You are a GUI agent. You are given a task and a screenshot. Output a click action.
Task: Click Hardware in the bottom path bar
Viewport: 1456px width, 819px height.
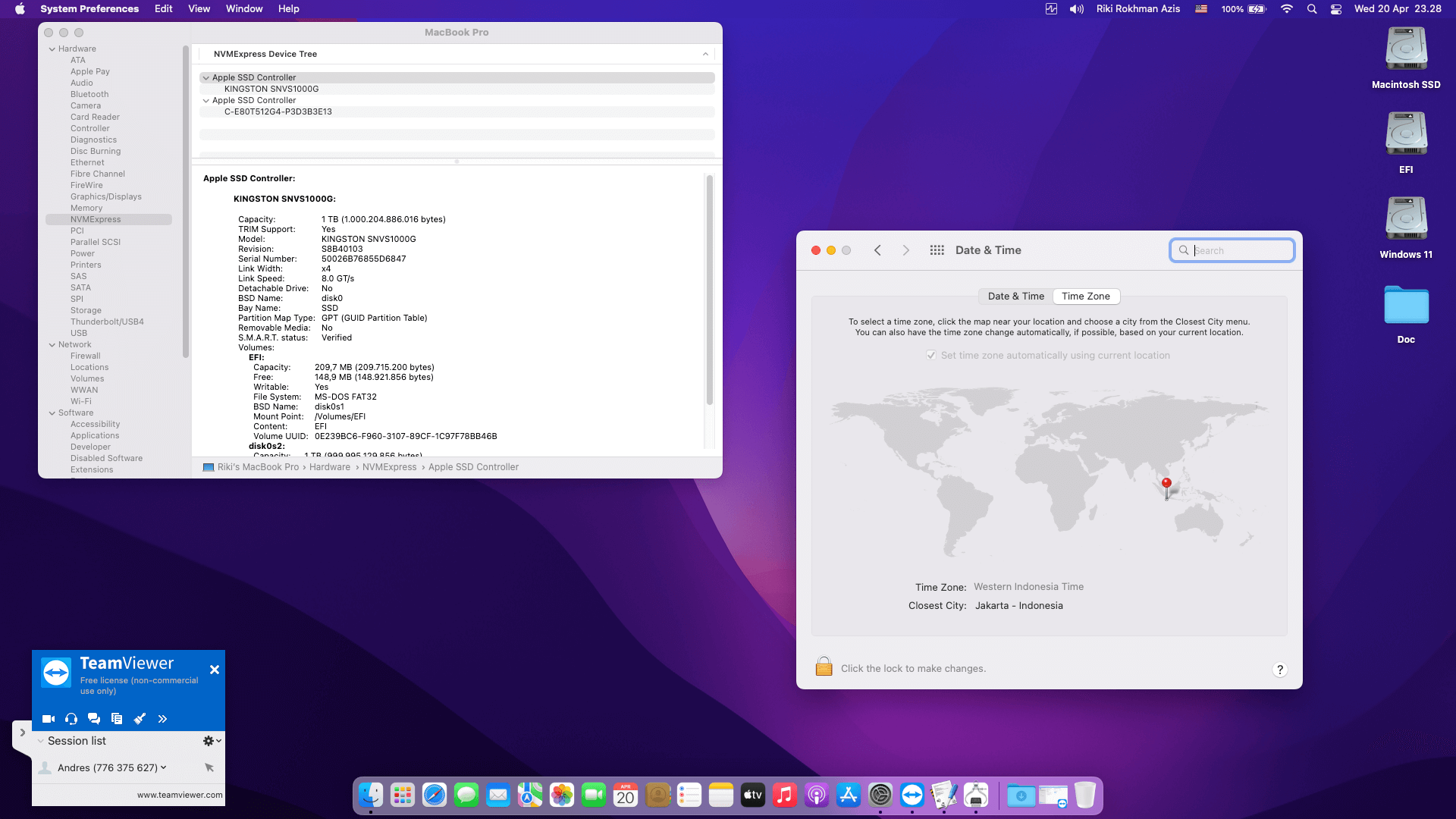pos(330,467)
